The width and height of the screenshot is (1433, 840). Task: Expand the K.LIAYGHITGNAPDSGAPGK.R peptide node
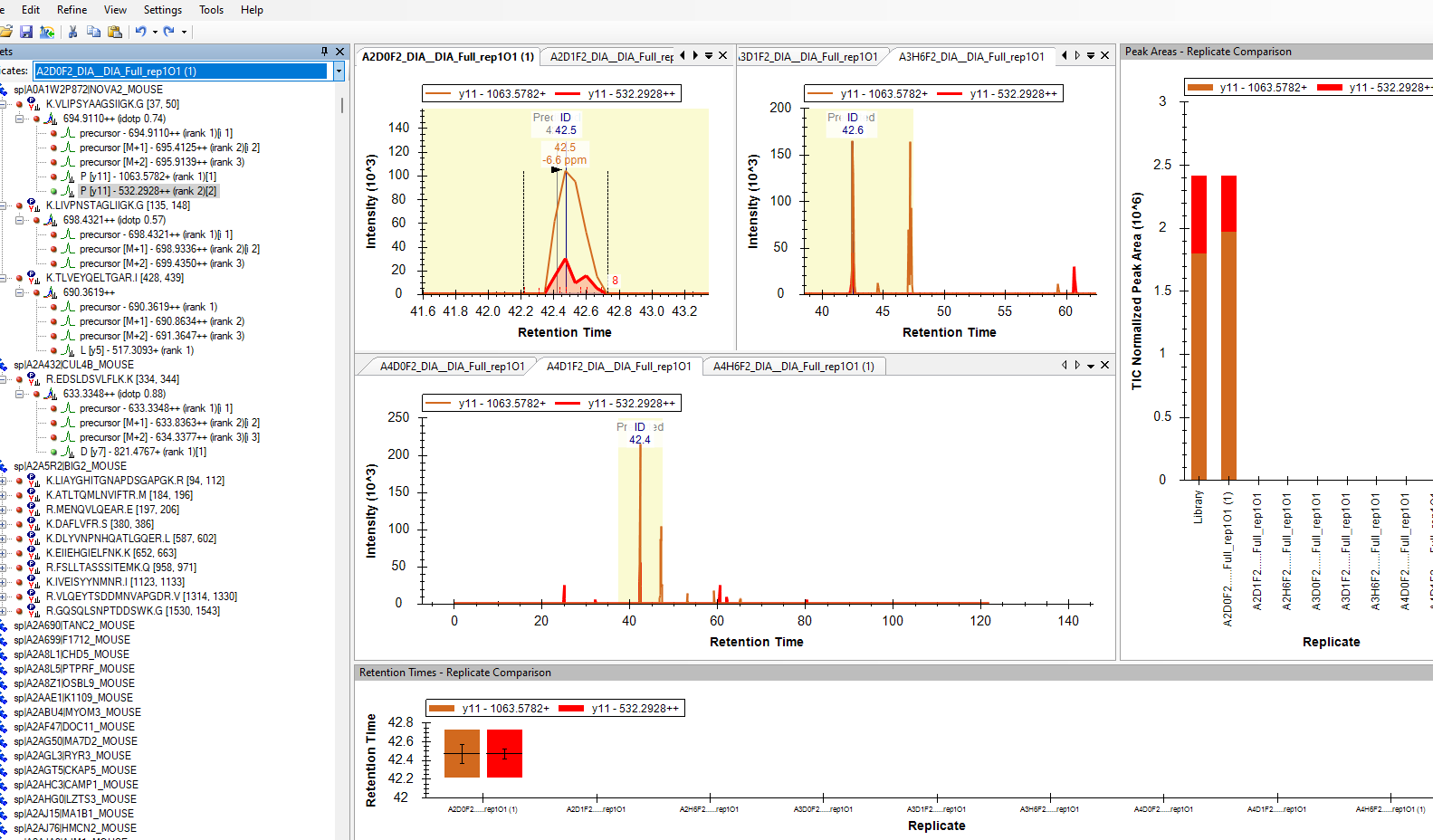[x=4, y=481]
